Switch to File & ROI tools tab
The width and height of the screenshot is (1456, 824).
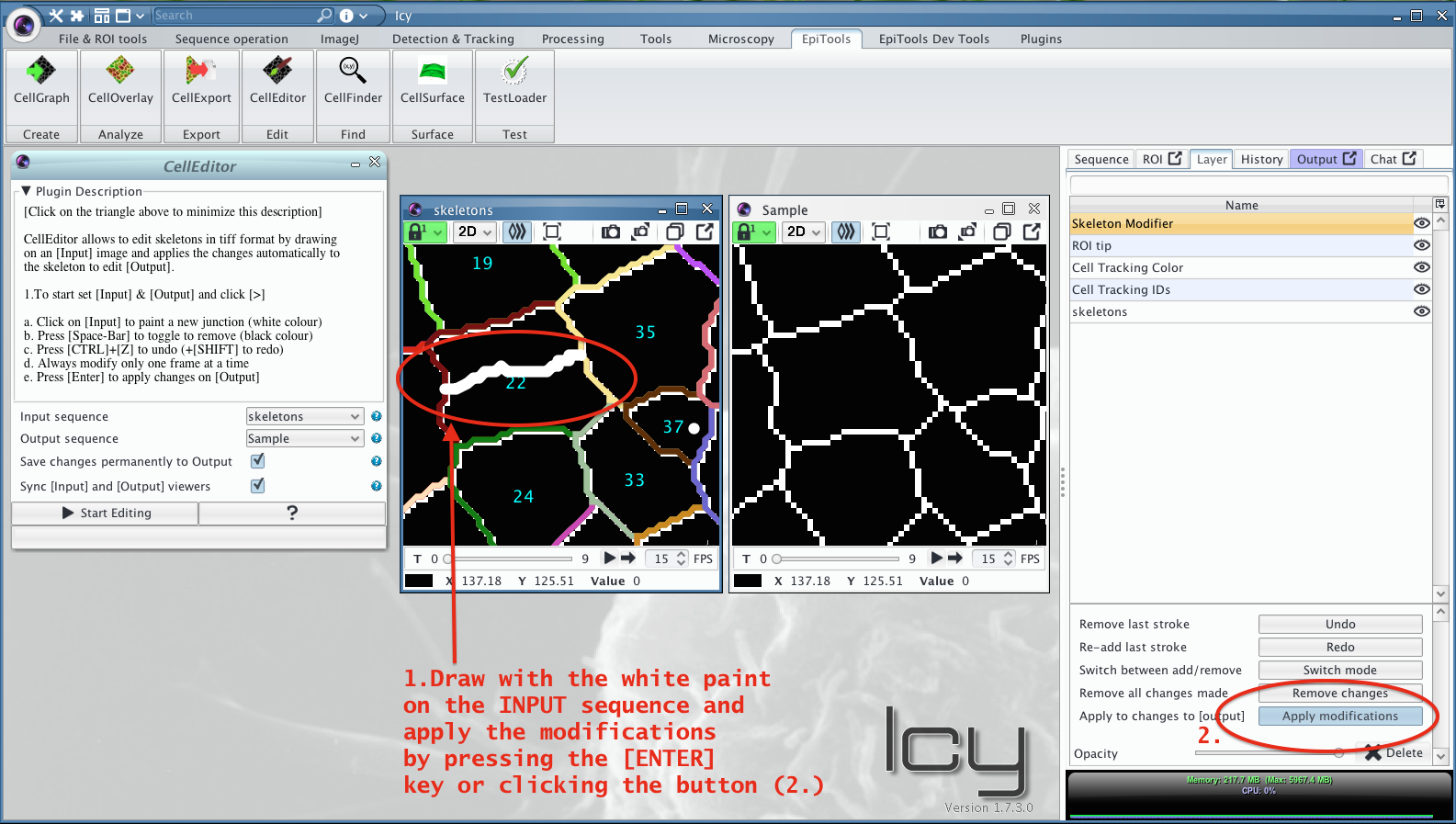[x=103, y=39]
